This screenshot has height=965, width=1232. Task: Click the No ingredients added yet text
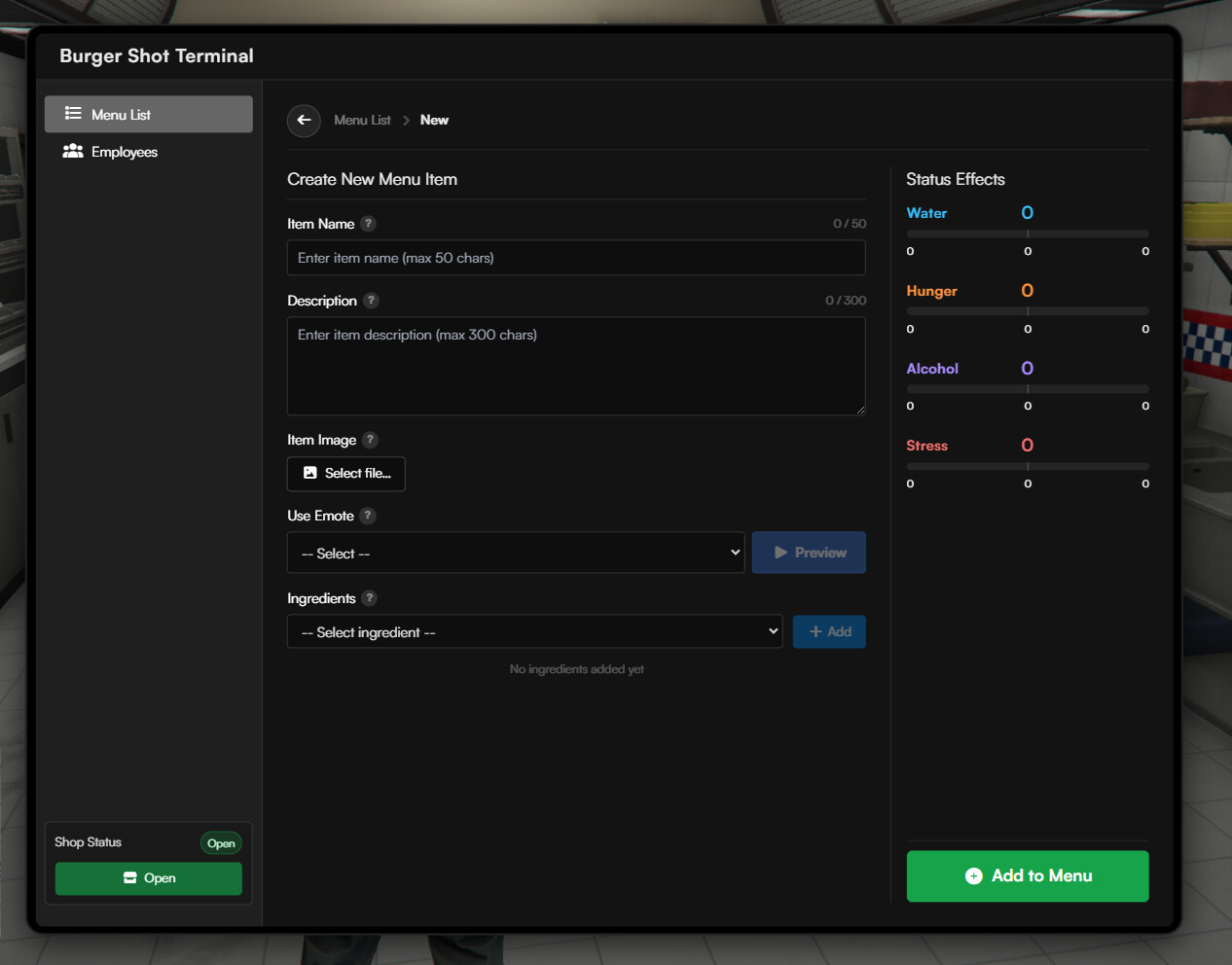(577, 669)
